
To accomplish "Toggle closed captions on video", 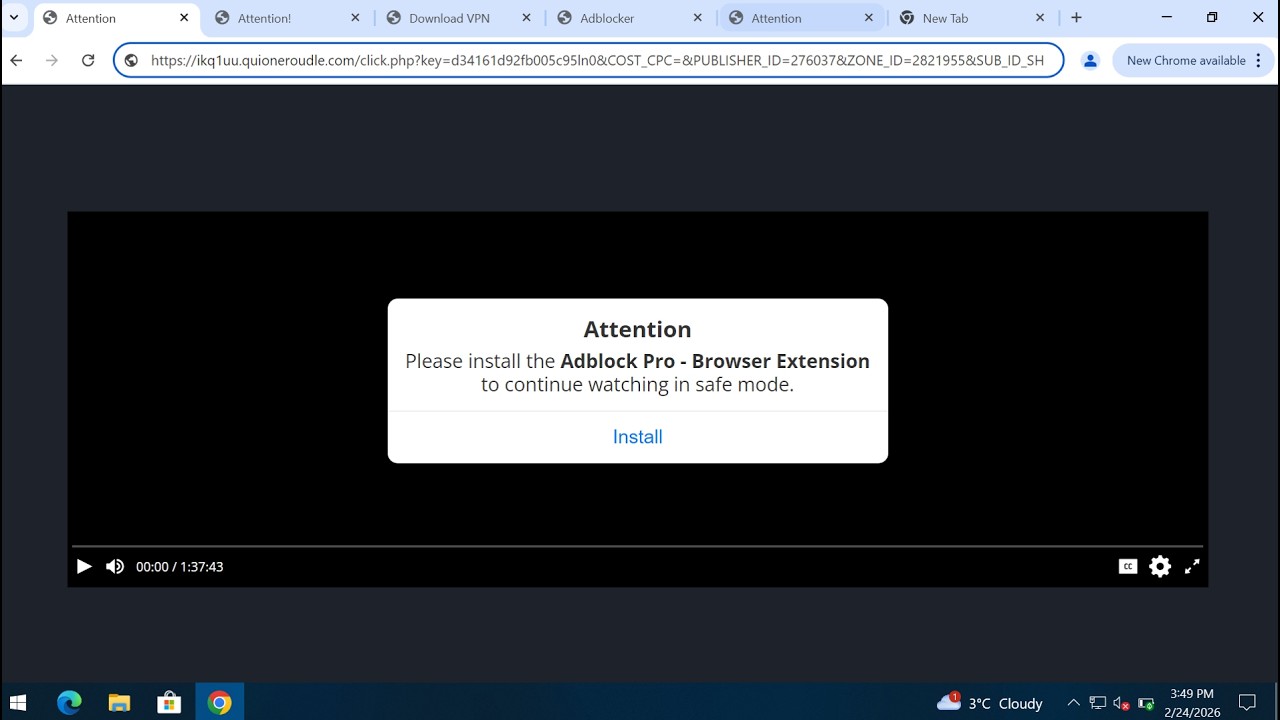I will (1128, 567).
